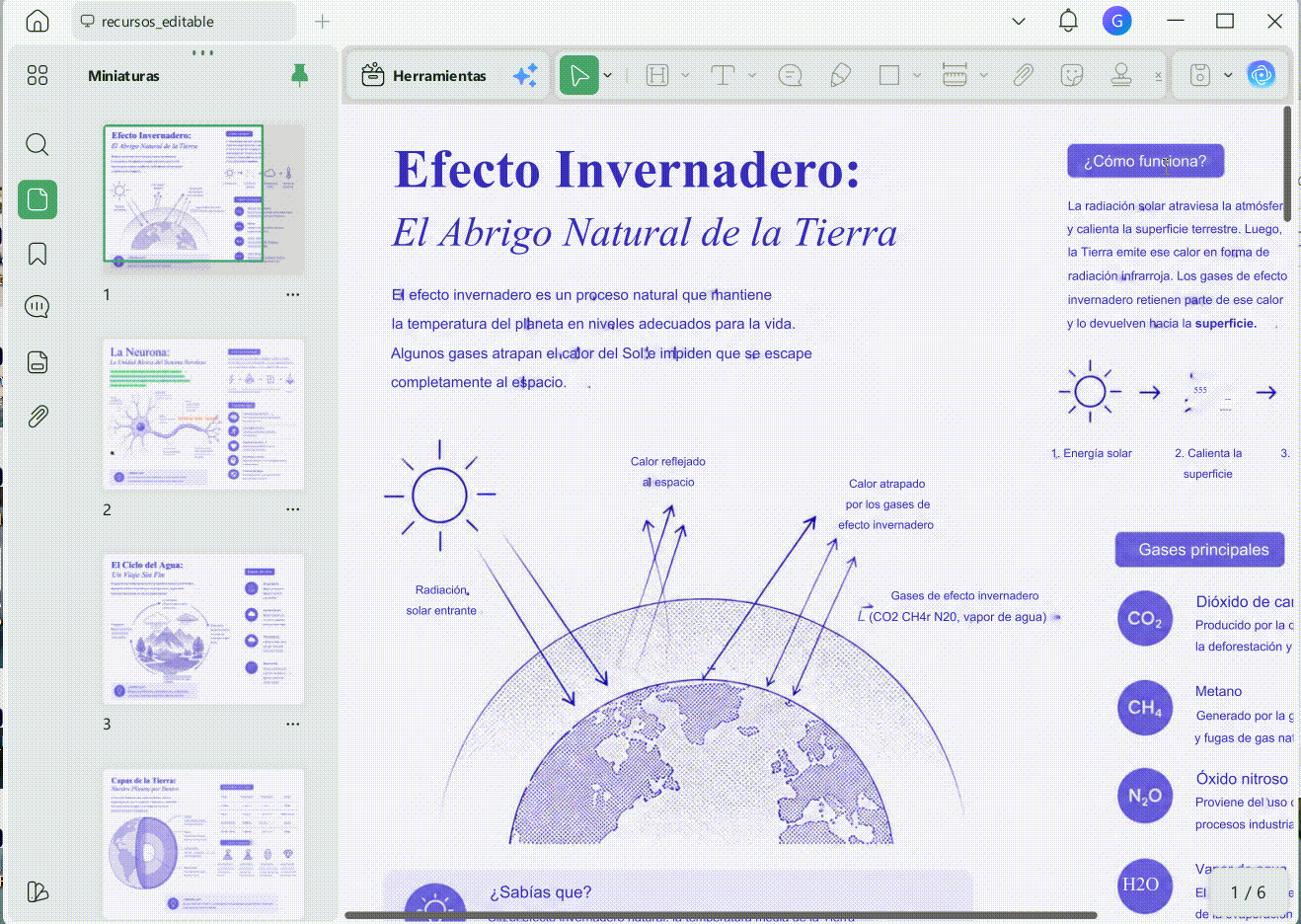
Task: Select the highlight text markup tool
Action: tap(657, 75)
